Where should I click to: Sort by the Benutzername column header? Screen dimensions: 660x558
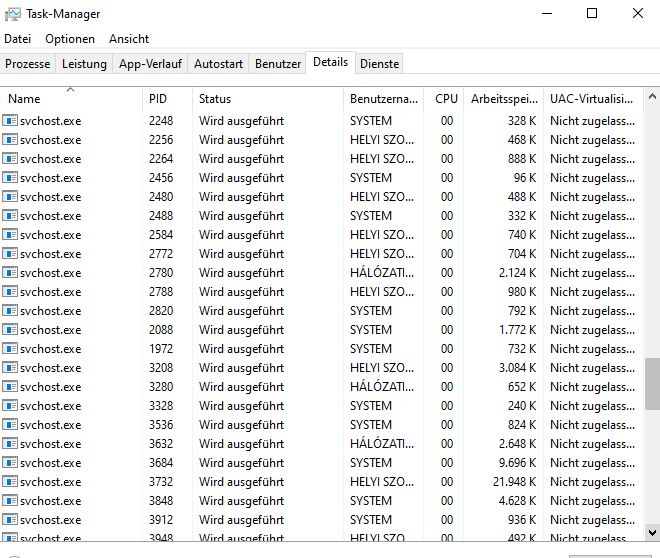pyautogui.click(x=383, y=98)
